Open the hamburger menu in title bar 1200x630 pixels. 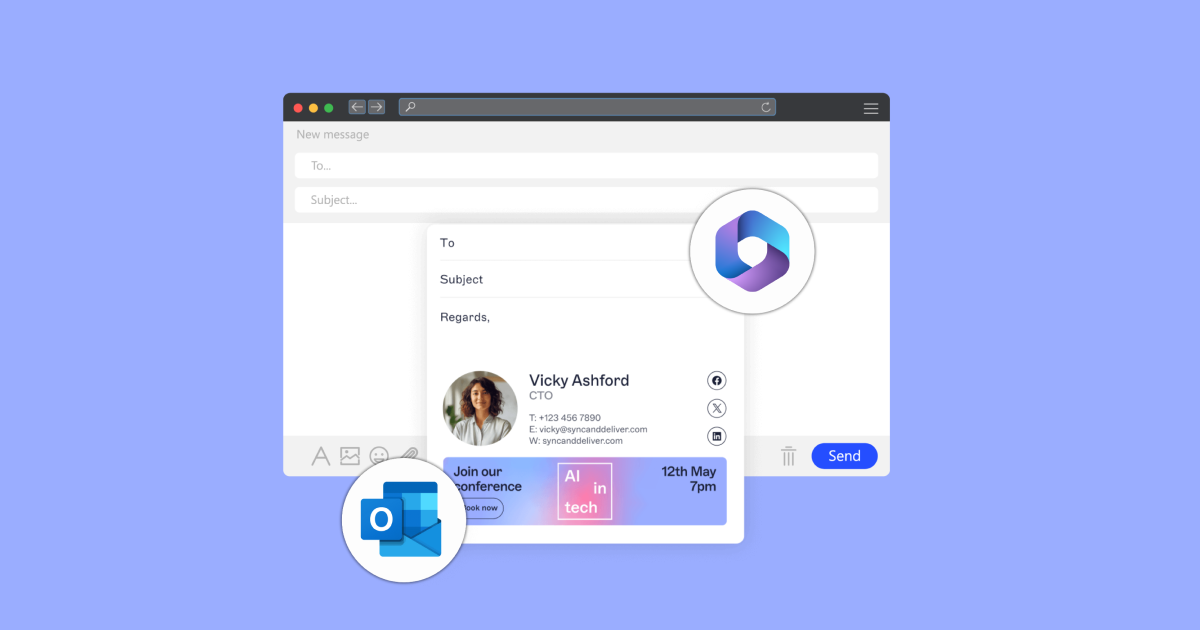click(x=871, y=108)
